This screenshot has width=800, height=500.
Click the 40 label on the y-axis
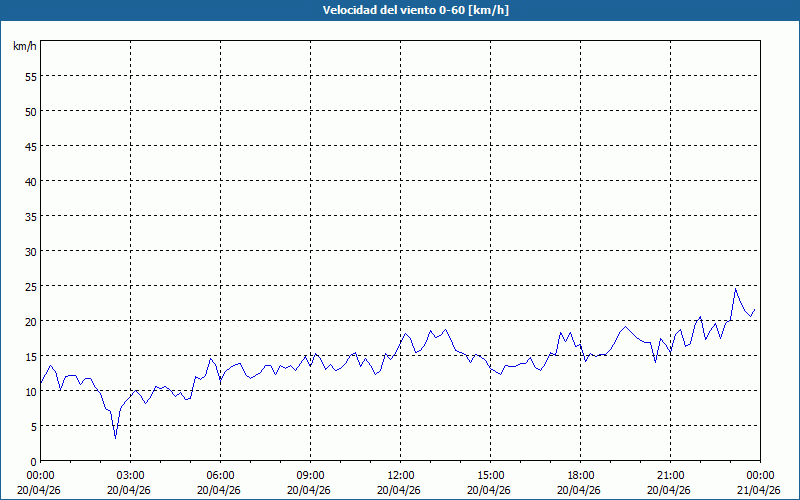[x=30, y=181]
